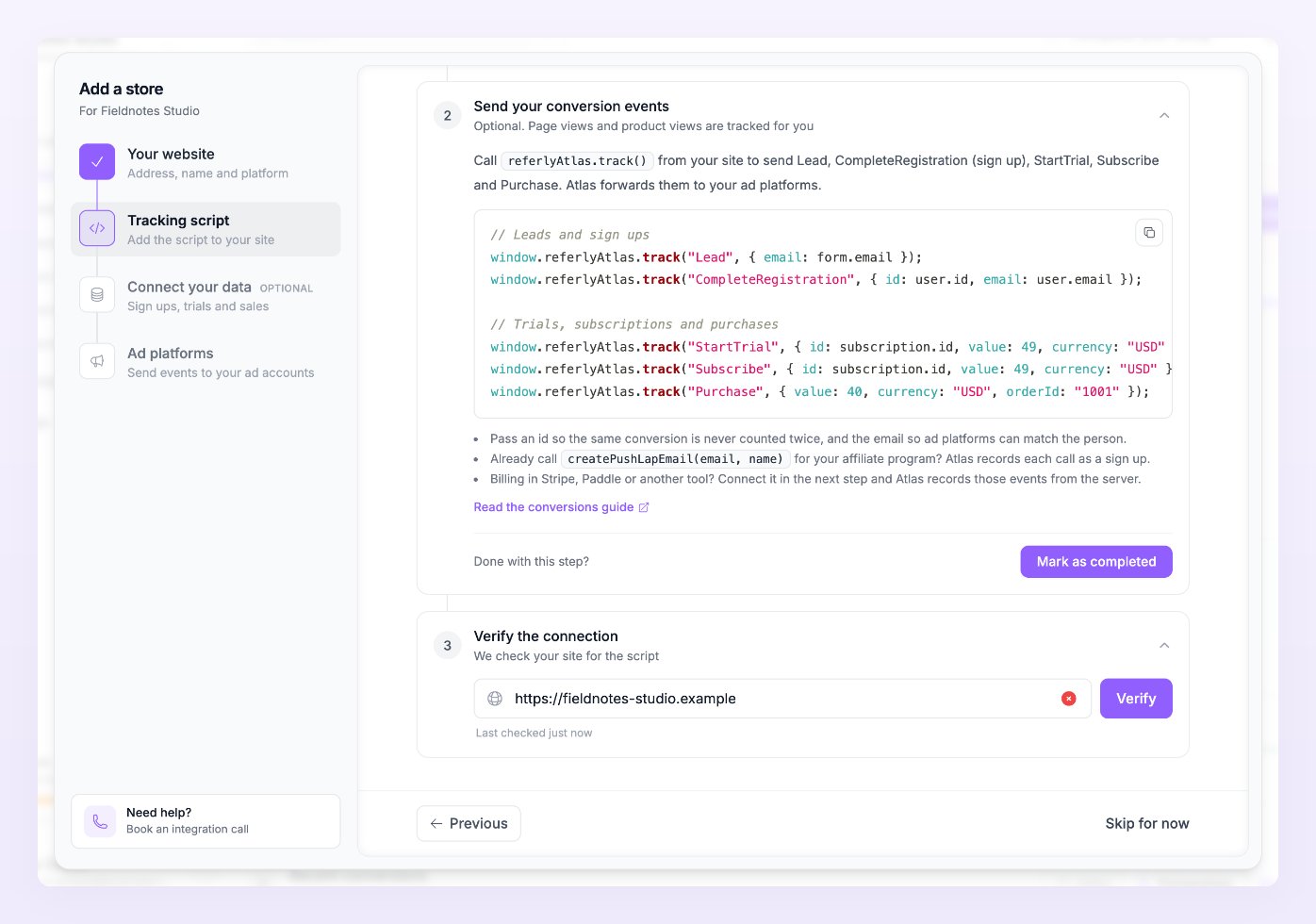The height and width of the screenshot is (924, 1316).
Task: Click the Done with this step? text
Action: click(531, 562)
